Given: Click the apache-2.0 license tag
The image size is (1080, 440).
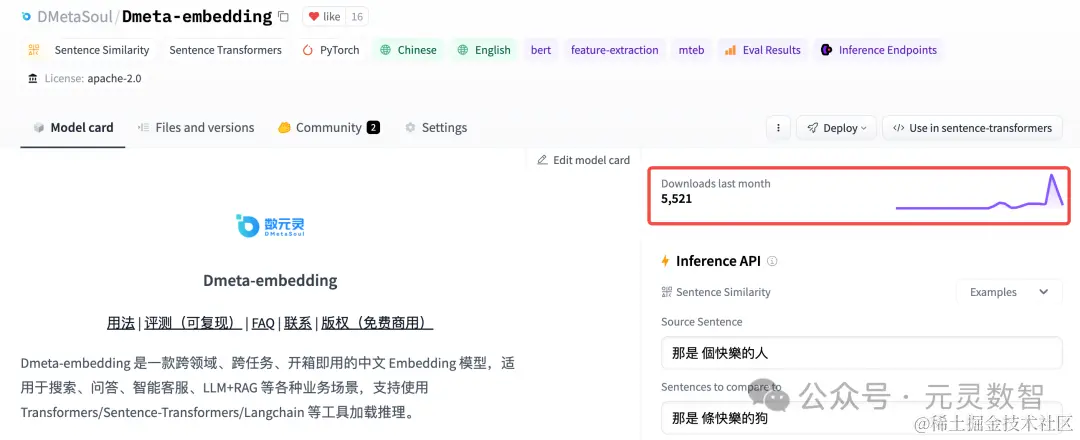Looking at the screenshot, I should 85,78.
